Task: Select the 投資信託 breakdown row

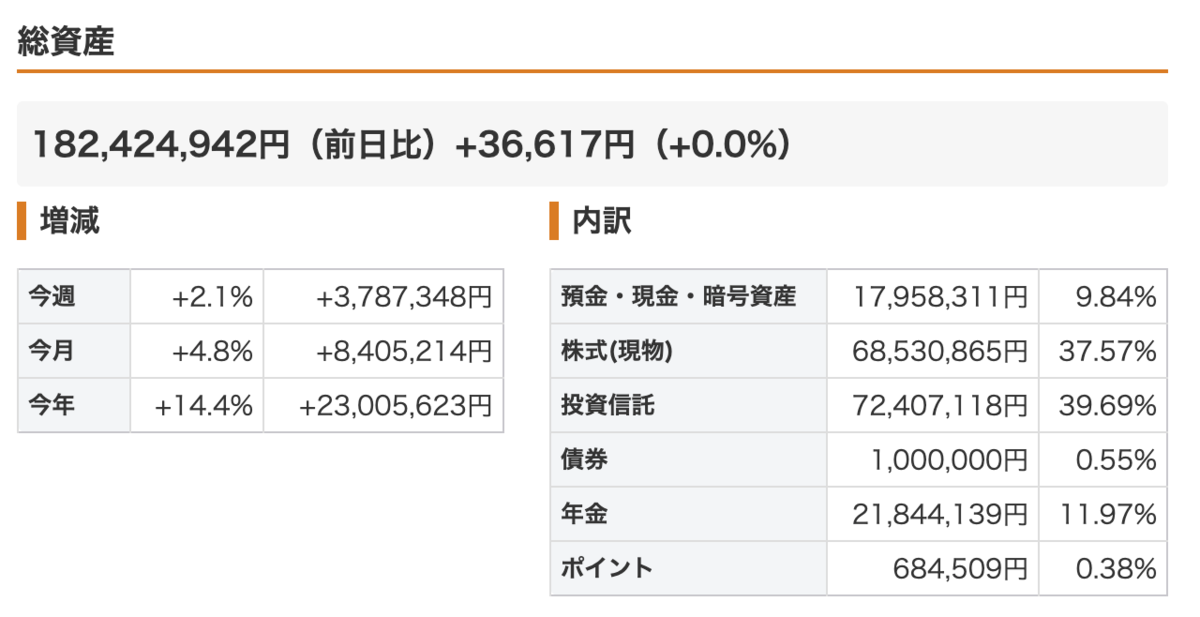Action: [x=858, y=405]
